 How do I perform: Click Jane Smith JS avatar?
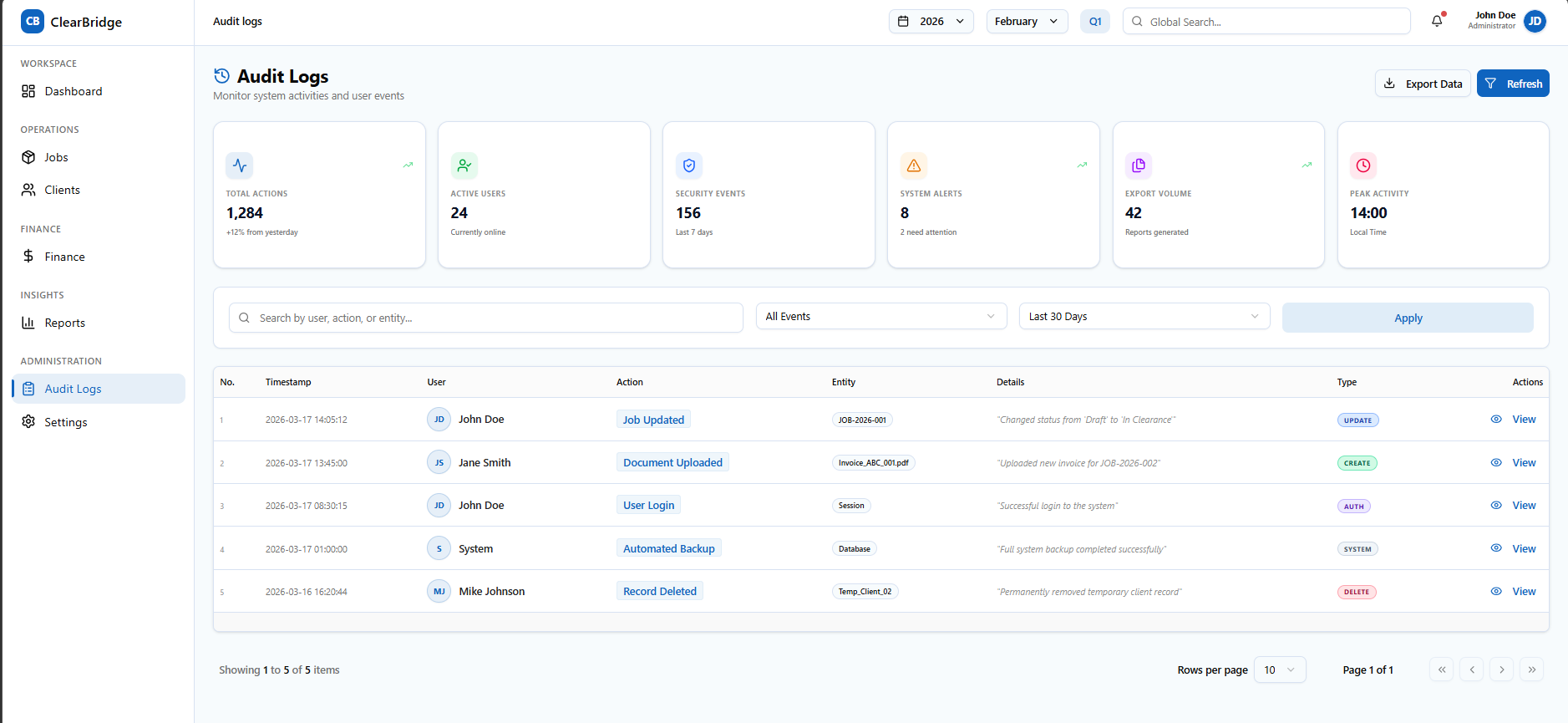coord(439,462)
